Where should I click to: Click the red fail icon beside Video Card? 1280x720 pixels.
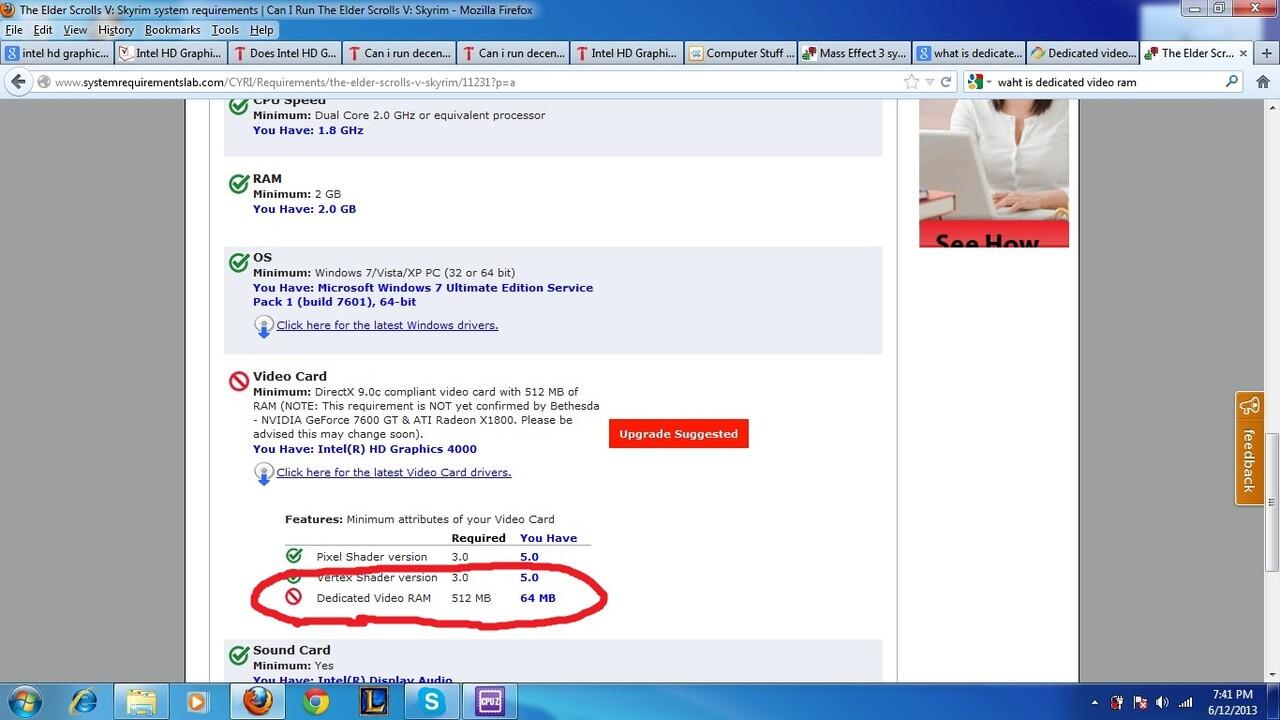click(238, 381)
